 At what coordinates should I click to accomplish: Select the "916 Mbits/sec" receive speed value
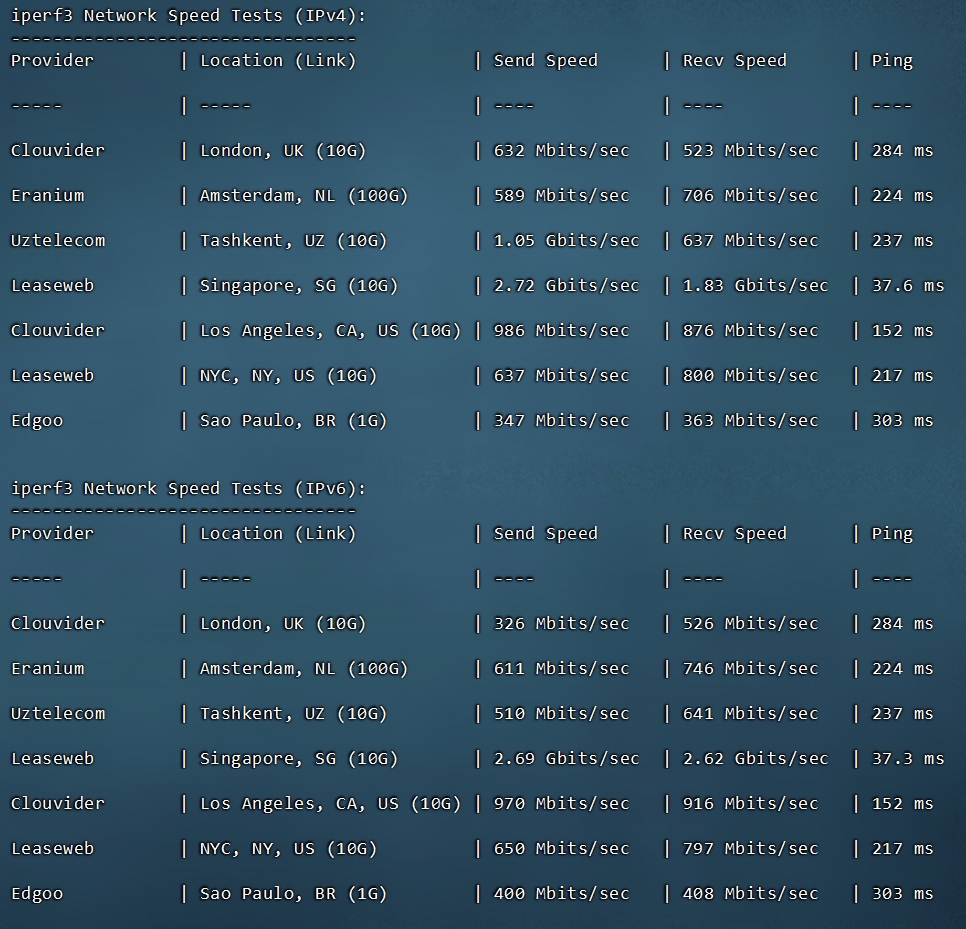click(750, 804)
